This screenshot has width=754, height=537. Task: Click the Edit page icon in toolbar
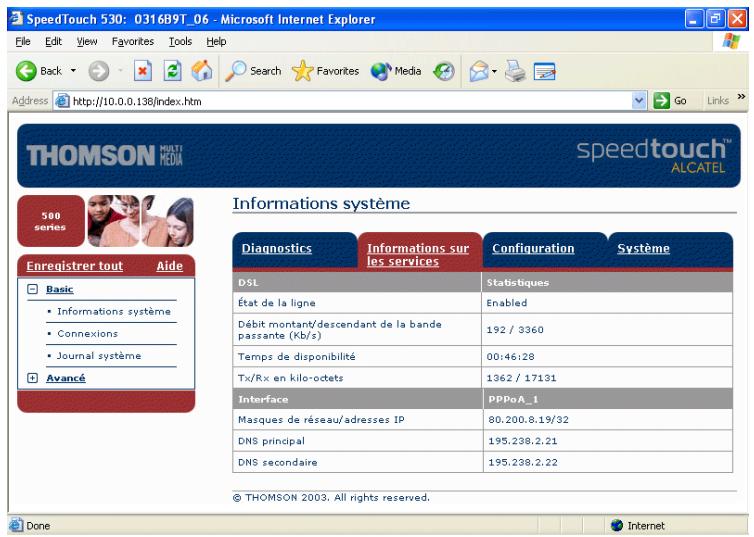545,71
